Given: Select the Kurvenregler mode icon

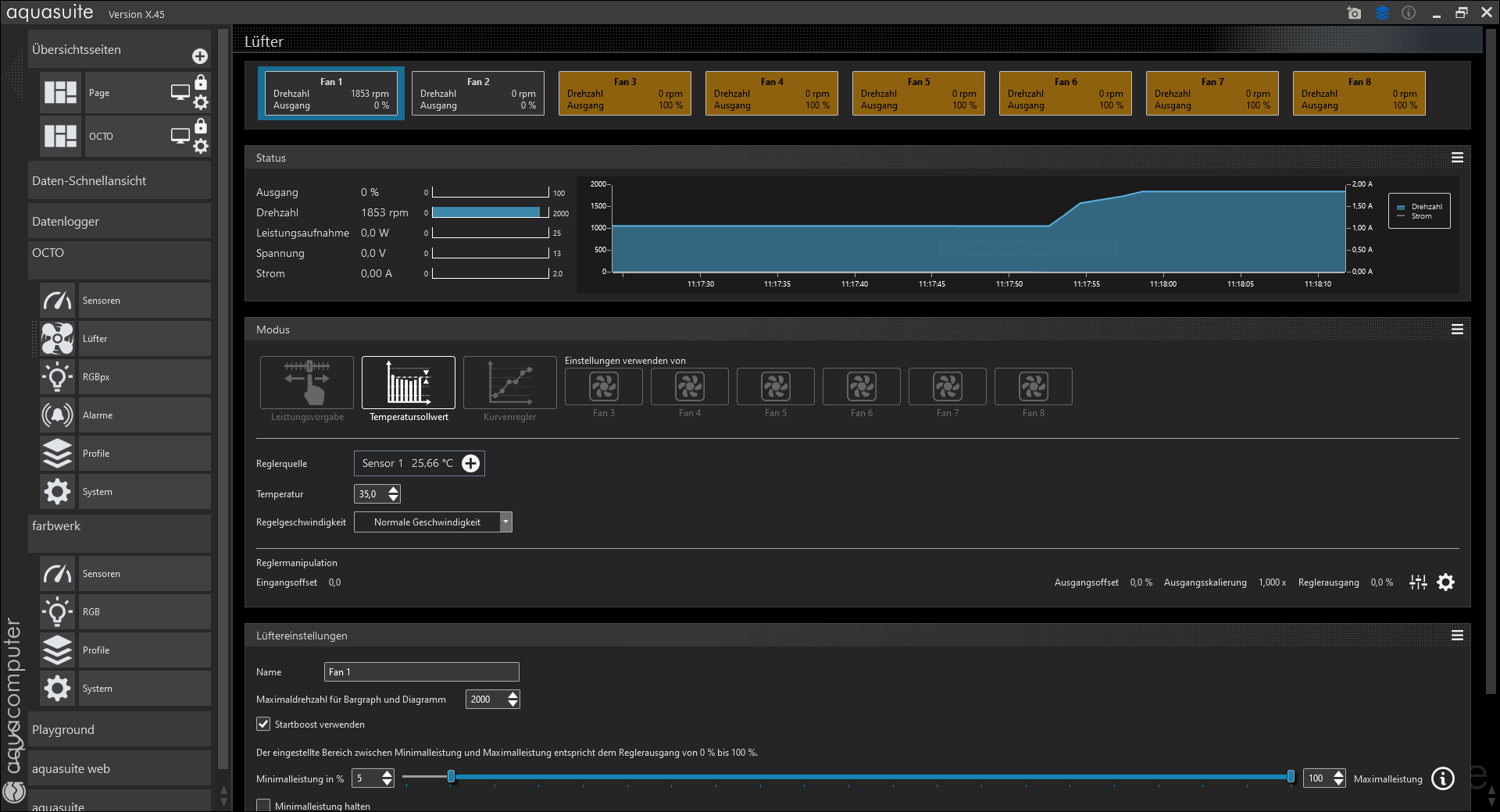Looking at the screenshot, I should (x=509, y=382).
